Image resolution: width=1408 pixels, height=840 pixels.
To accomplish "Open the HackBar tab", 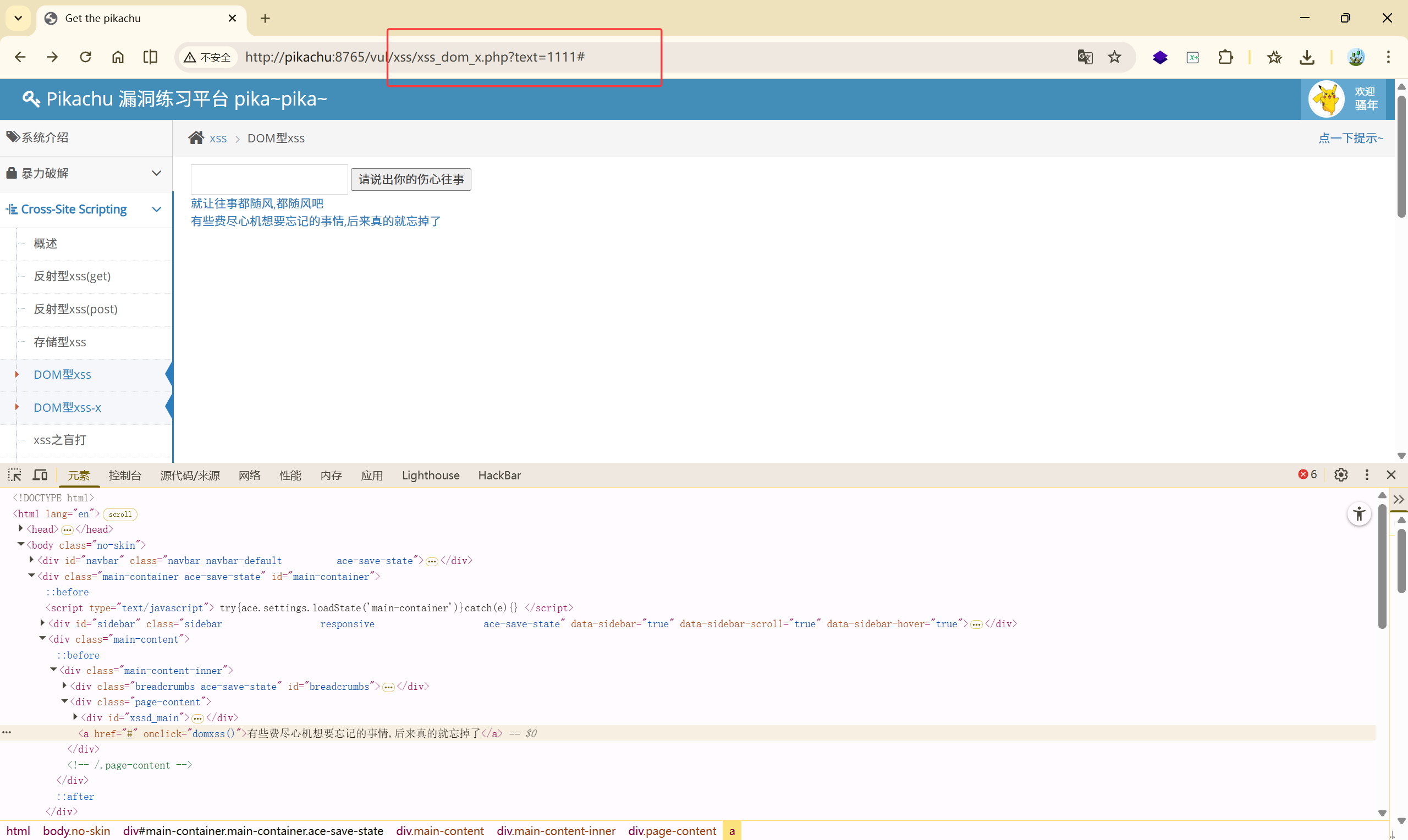I will (499, 476).
